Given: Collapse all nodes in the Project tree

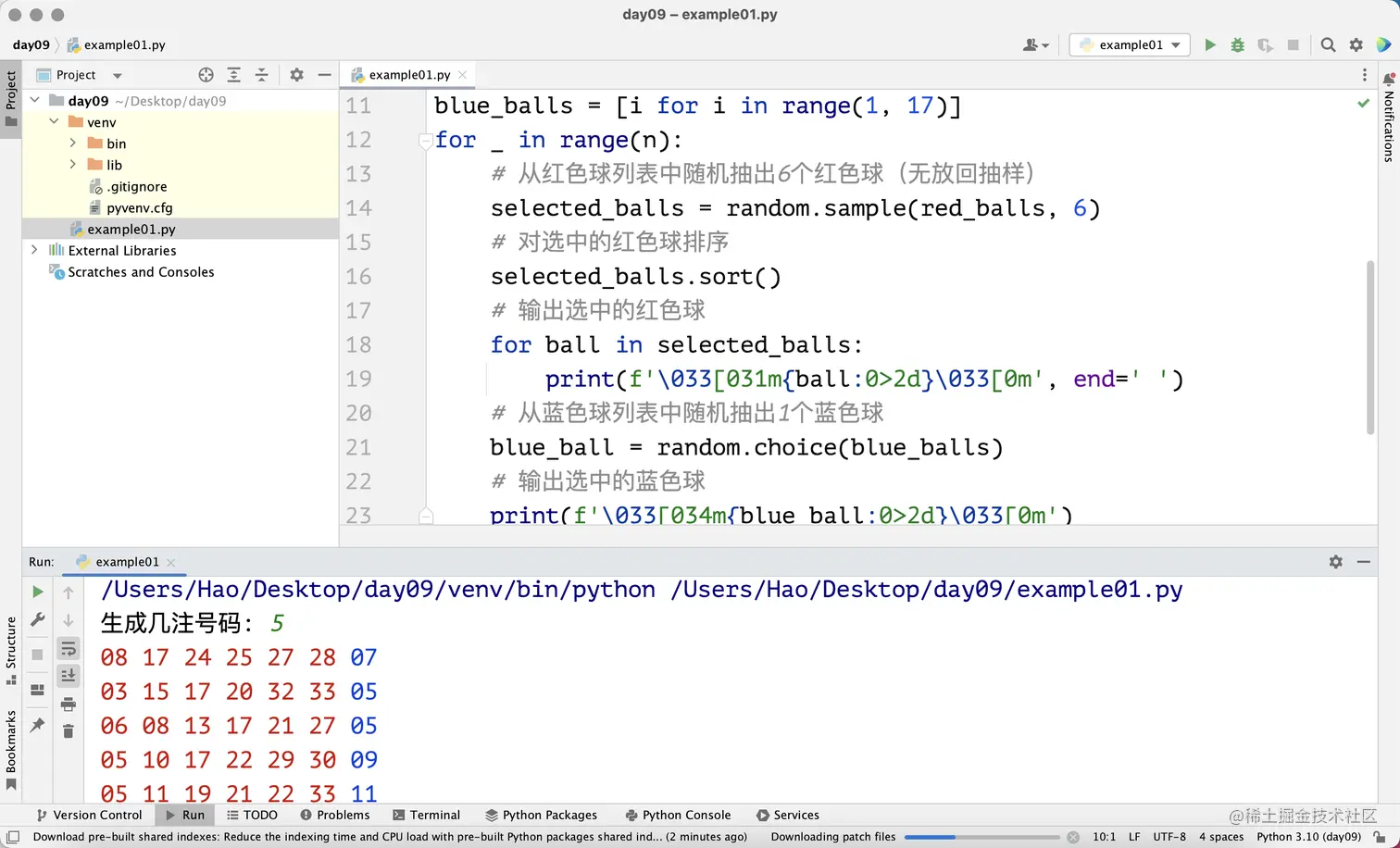Looking at the screenshot, I should (x=261, y=75).
